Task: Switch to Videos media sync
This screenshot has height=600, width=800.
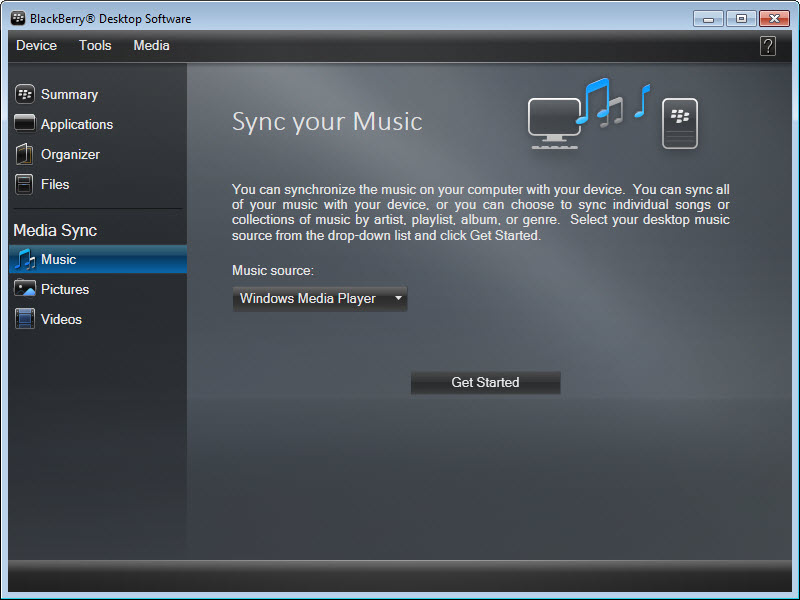Action: tap(61, 319)
